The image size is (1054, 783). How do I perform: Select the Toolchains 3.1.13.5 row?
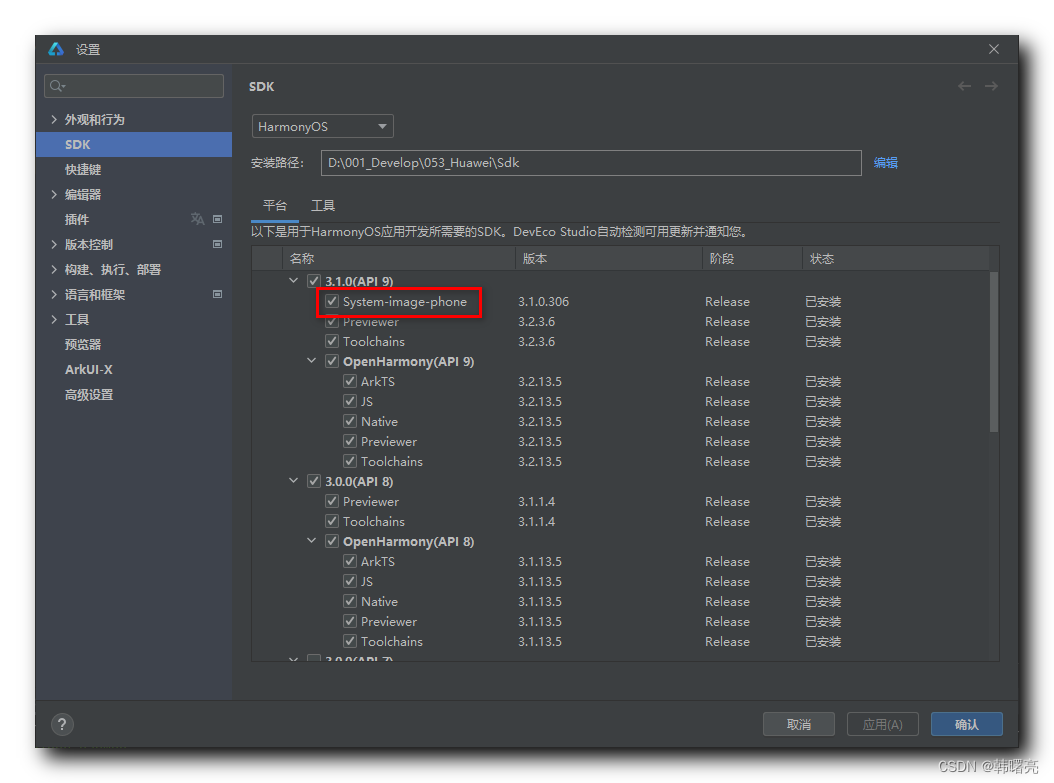tap(620, 641)
